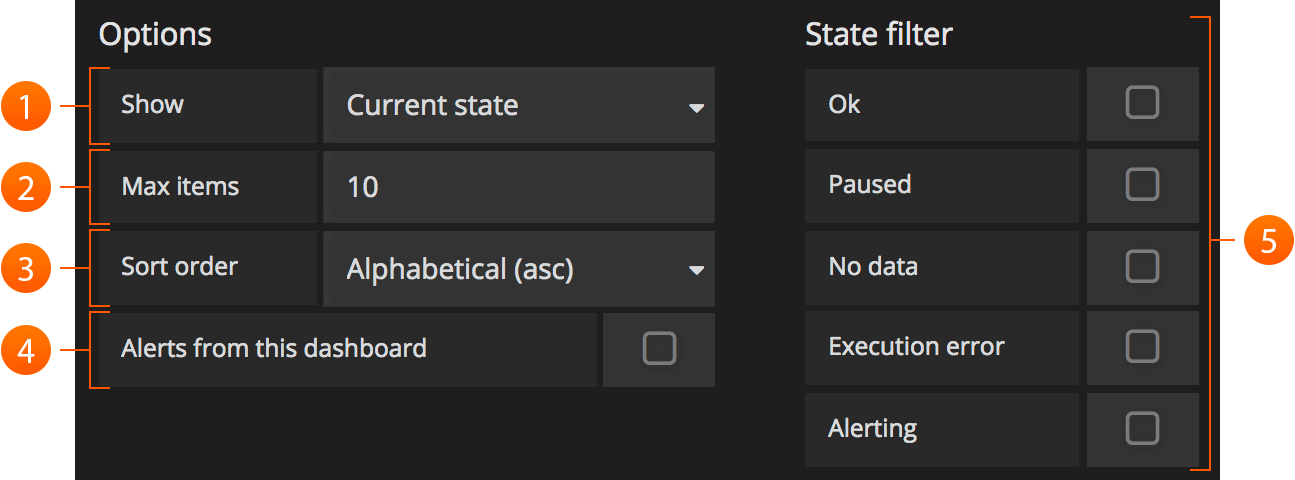Screen dimensions: 1295x480
Task: Enable the Ok state filter checkbox
Action: pyautogui.click(x=1142, y=103)
